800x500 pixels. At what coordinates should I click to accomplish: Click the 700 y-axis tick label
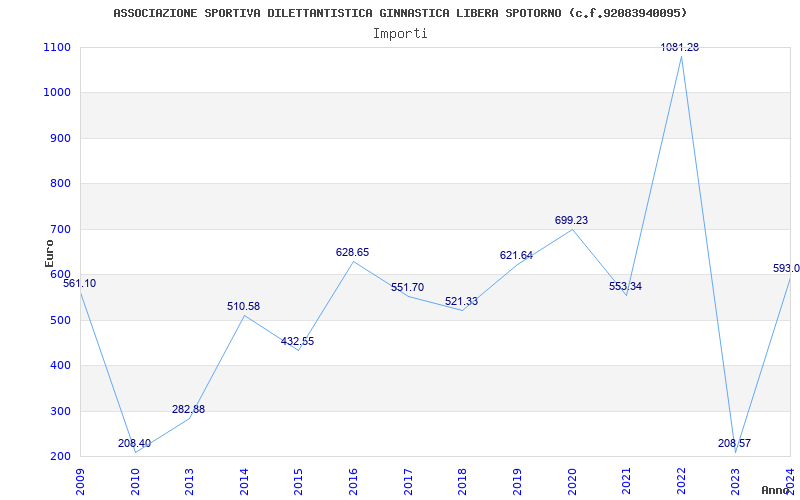(60, 229)
